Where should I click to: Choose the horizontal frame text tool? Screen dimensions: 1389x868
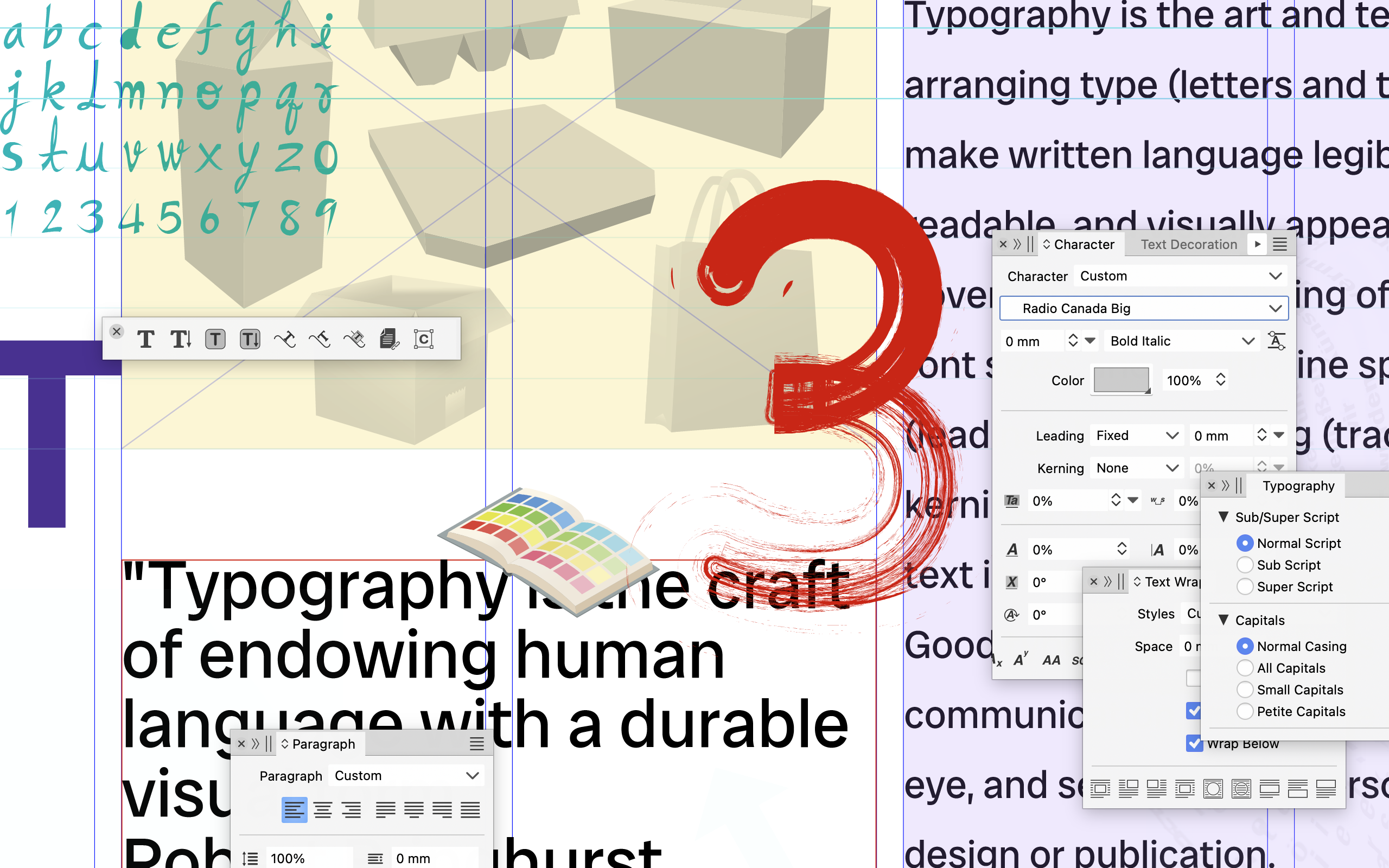point(215,339)
